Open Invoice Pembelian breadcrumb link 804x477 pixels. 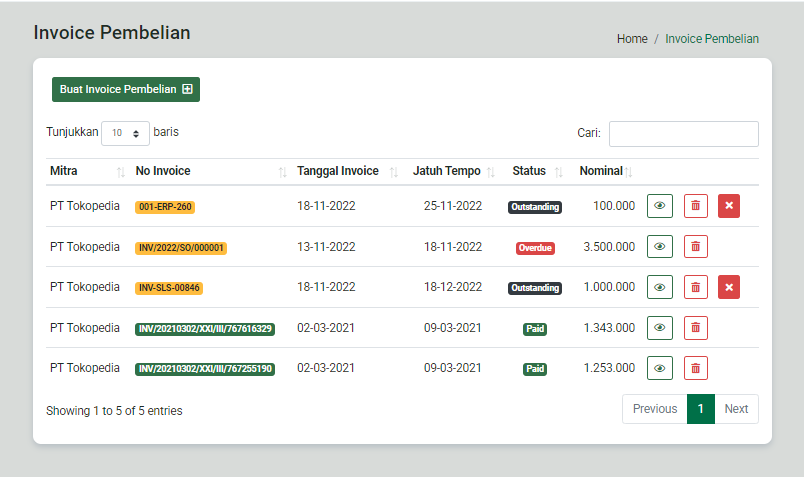(x=712, y=39)
